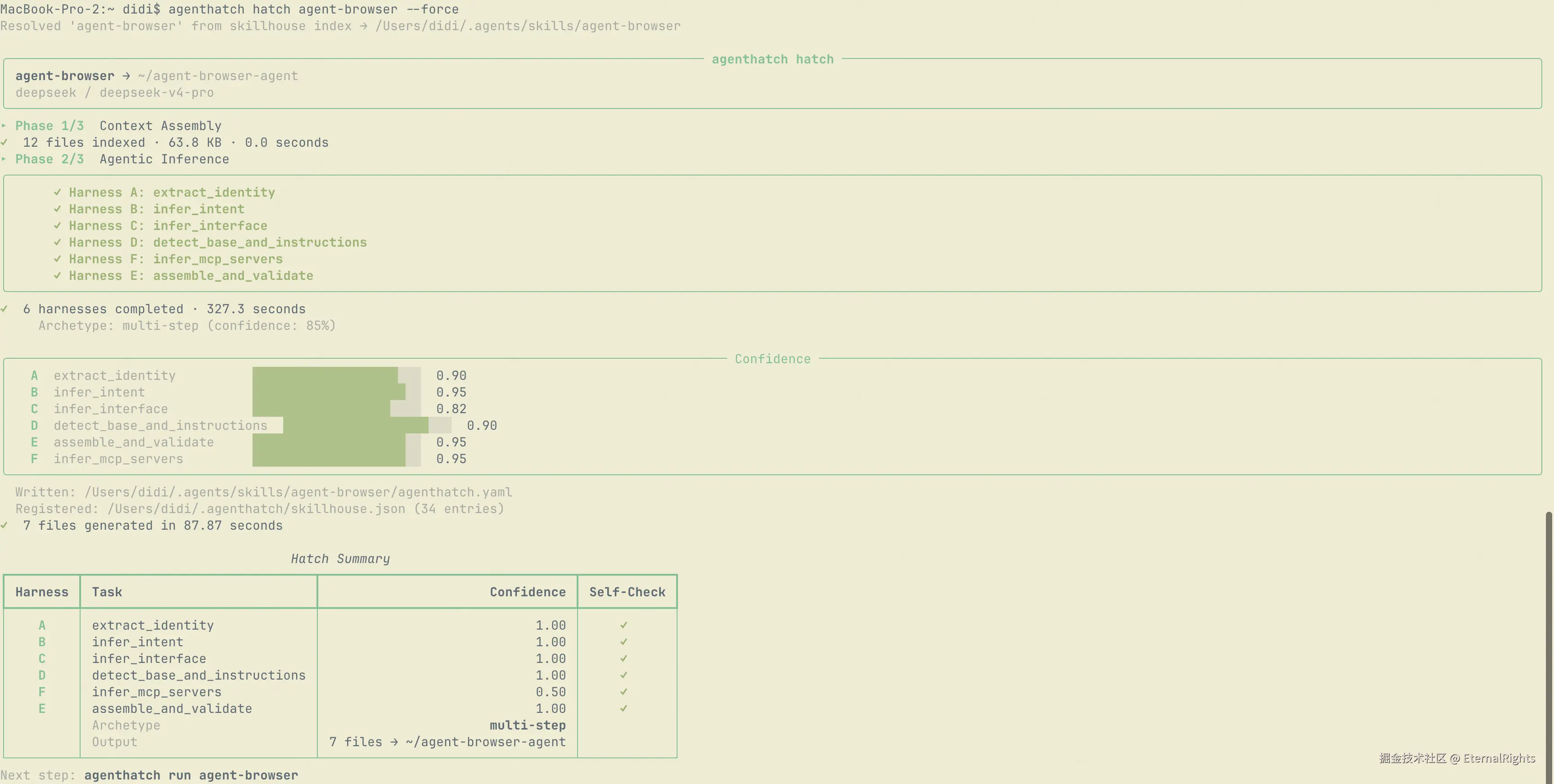Click 'agenthatch run agent-browser' next step command

click(190, 775)
